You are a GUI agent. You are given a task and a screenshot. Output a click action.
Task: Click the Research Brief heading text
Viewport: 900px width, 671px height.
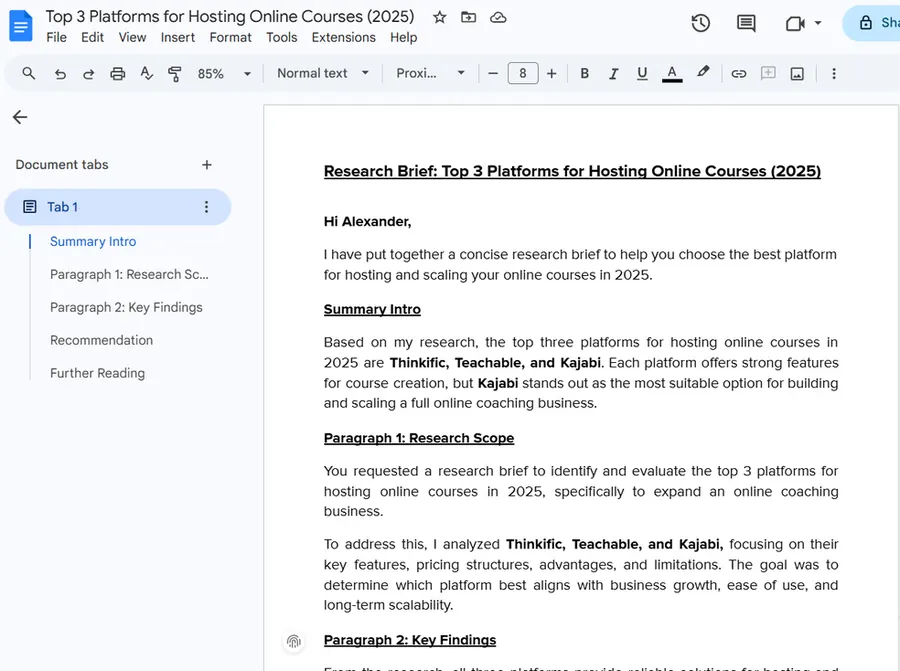[x=572, y=171]
